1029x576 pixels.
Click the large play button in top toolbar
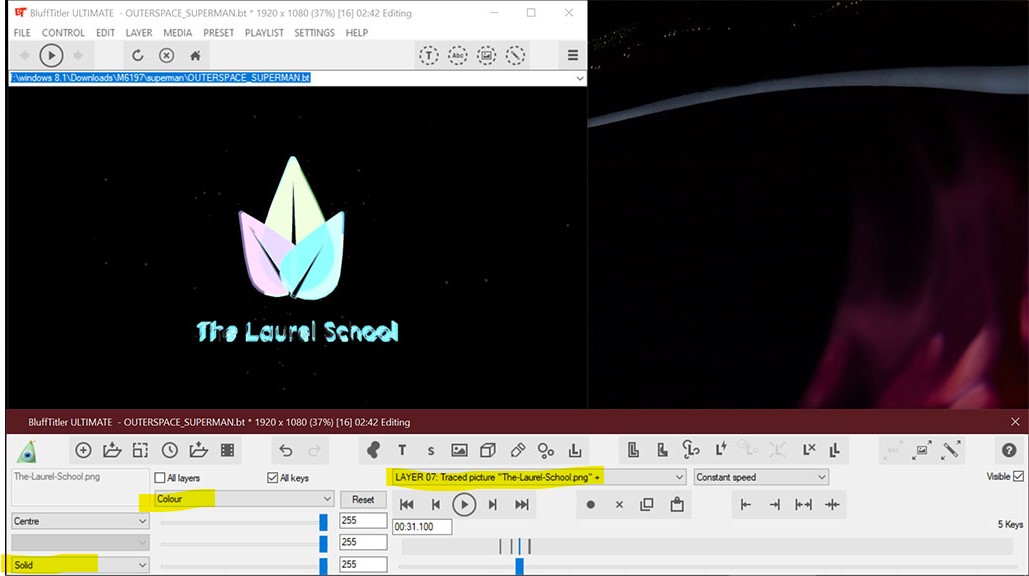tap(51, 56)
